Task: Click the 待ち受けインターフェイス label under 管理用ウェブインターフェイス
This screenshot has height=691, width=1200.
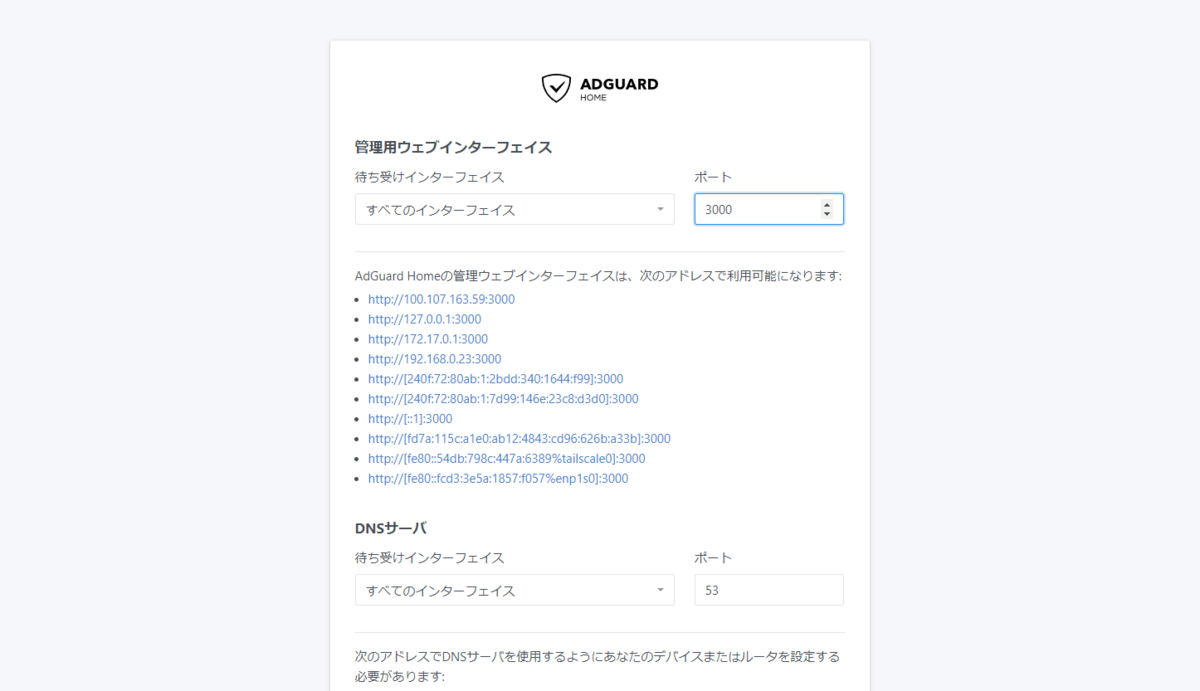Action: 430,177
